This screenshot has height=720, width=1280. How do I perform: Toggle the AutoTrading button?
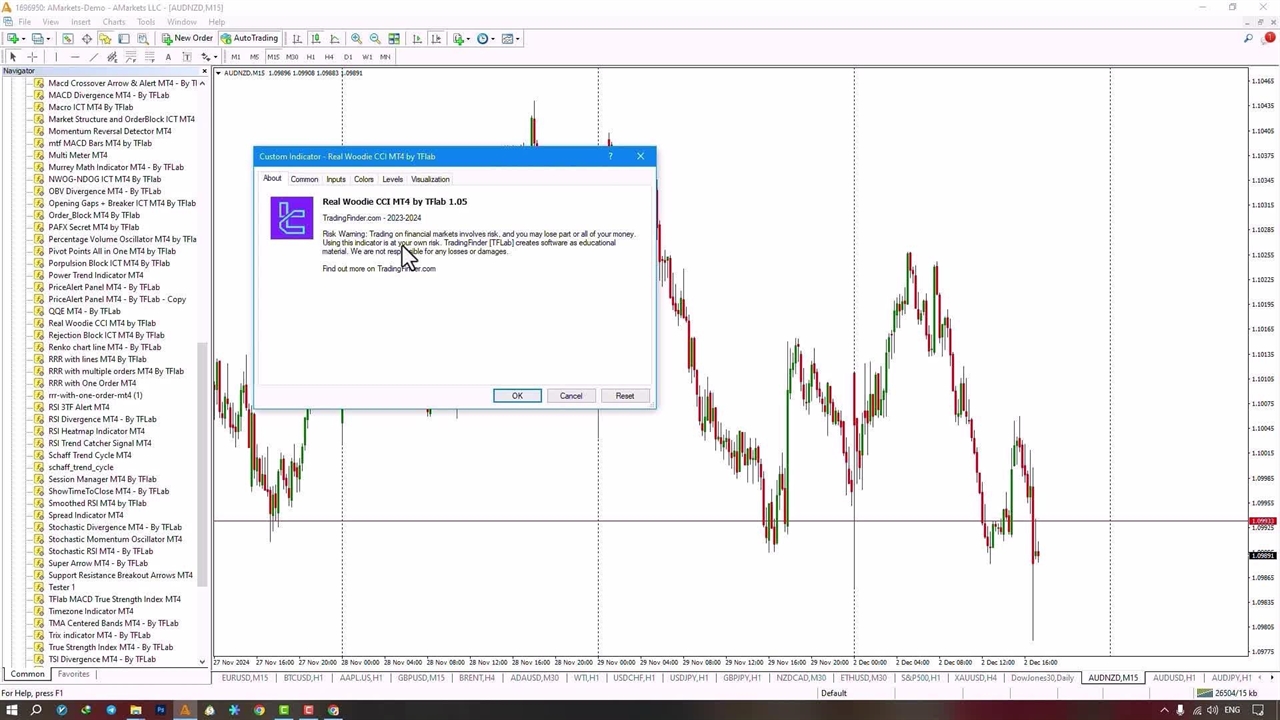[x=249, y=39]
